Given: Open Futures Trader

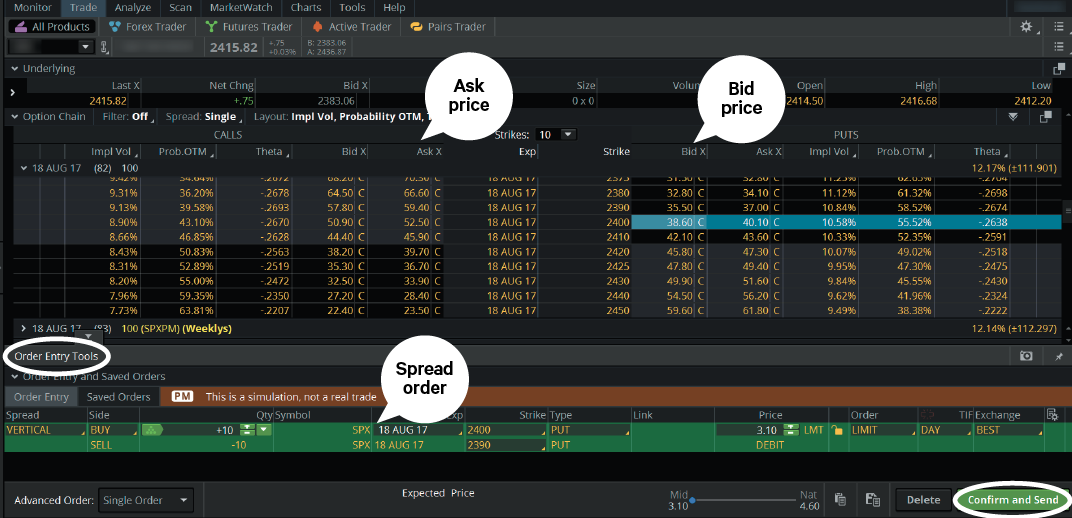Looking at the screenshot, I should tap(248, 27).
